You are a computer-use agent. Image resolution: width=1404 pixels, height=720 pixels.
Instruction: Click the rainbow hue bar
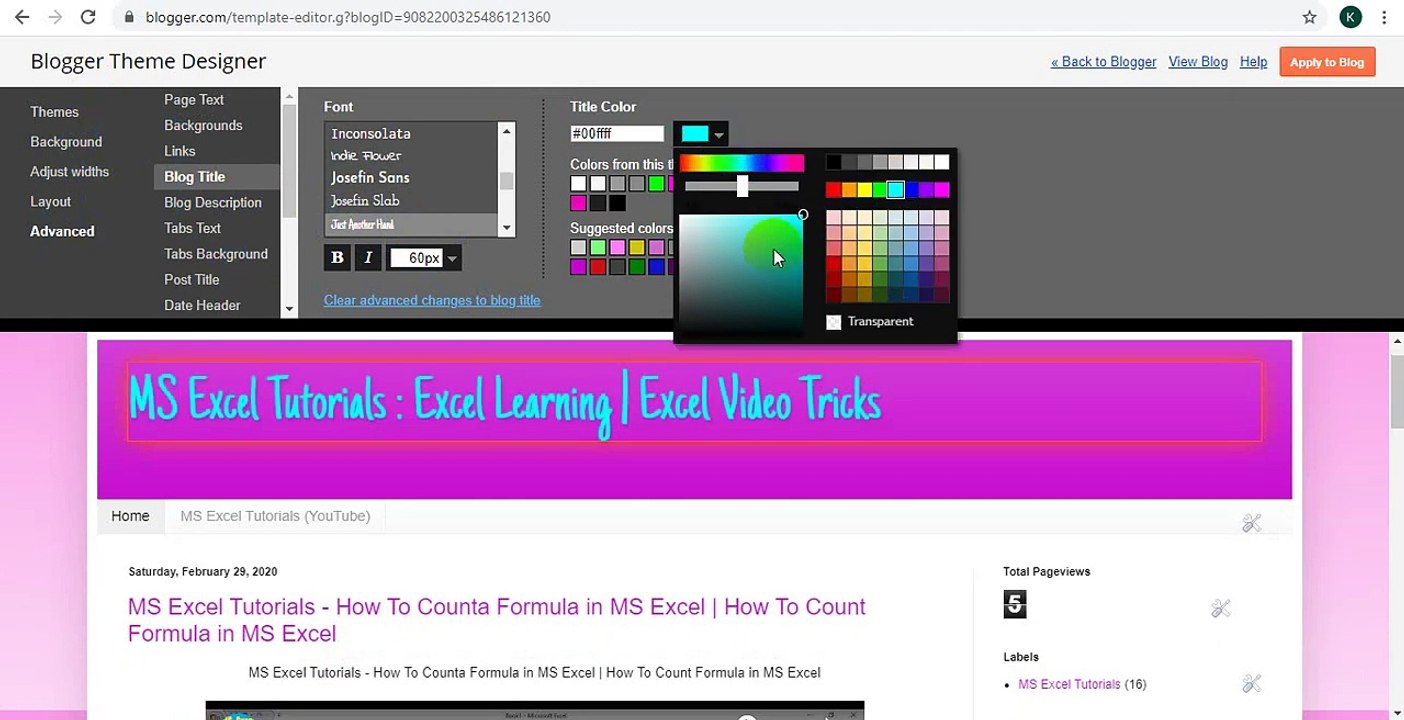click(x=741, y=163)
